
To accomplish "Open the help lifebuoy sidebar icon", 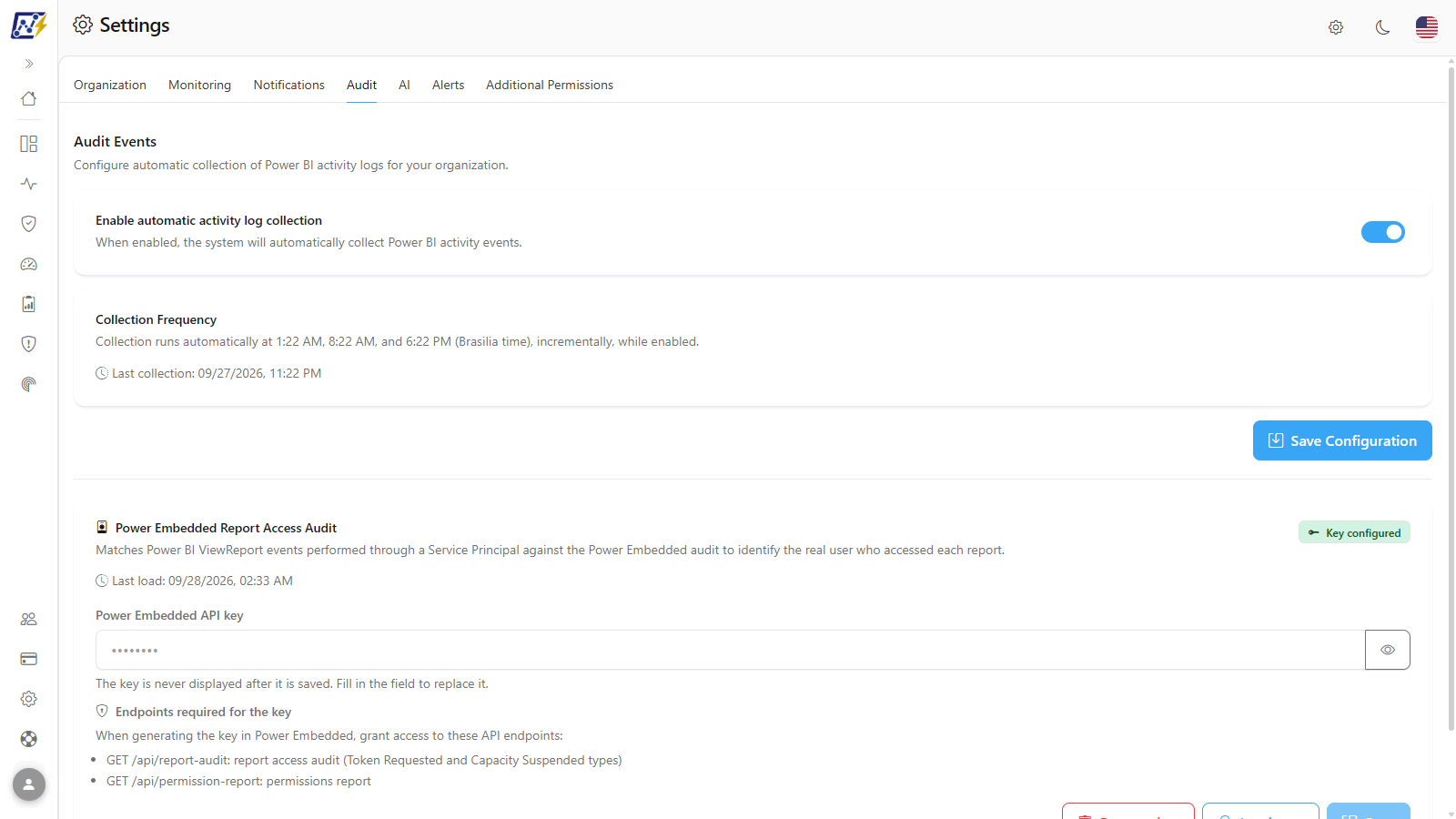I will click(x=29, y=739).
